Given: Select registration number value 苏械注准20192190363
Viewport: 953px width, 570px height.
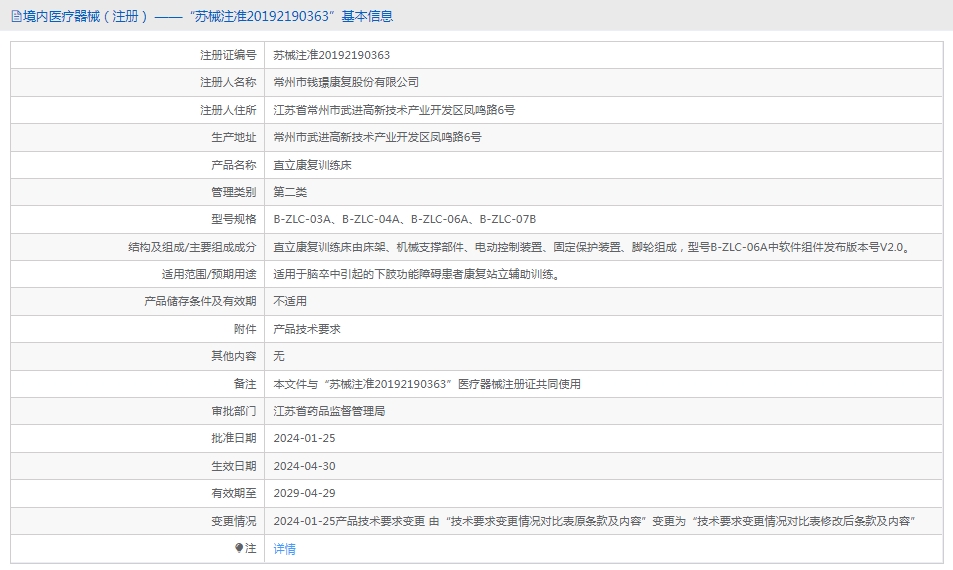Looking at the screenshot, I should [332, 55].
